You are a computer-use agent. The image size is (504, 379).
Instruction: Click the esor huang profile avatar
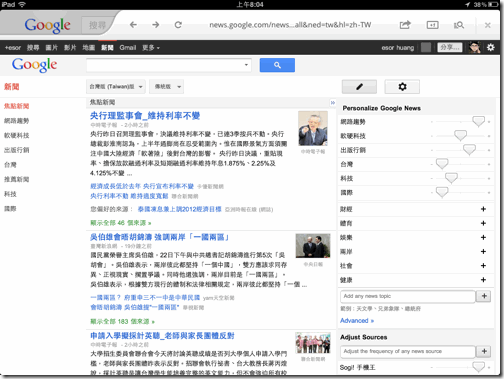(475, 47)
